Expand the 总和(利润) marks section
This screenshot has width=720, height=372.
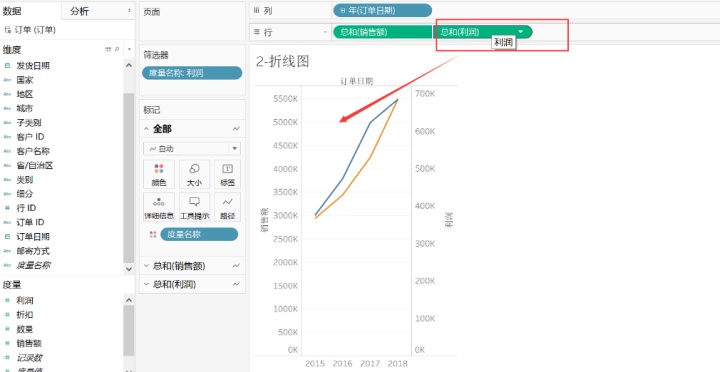(146, 284)
